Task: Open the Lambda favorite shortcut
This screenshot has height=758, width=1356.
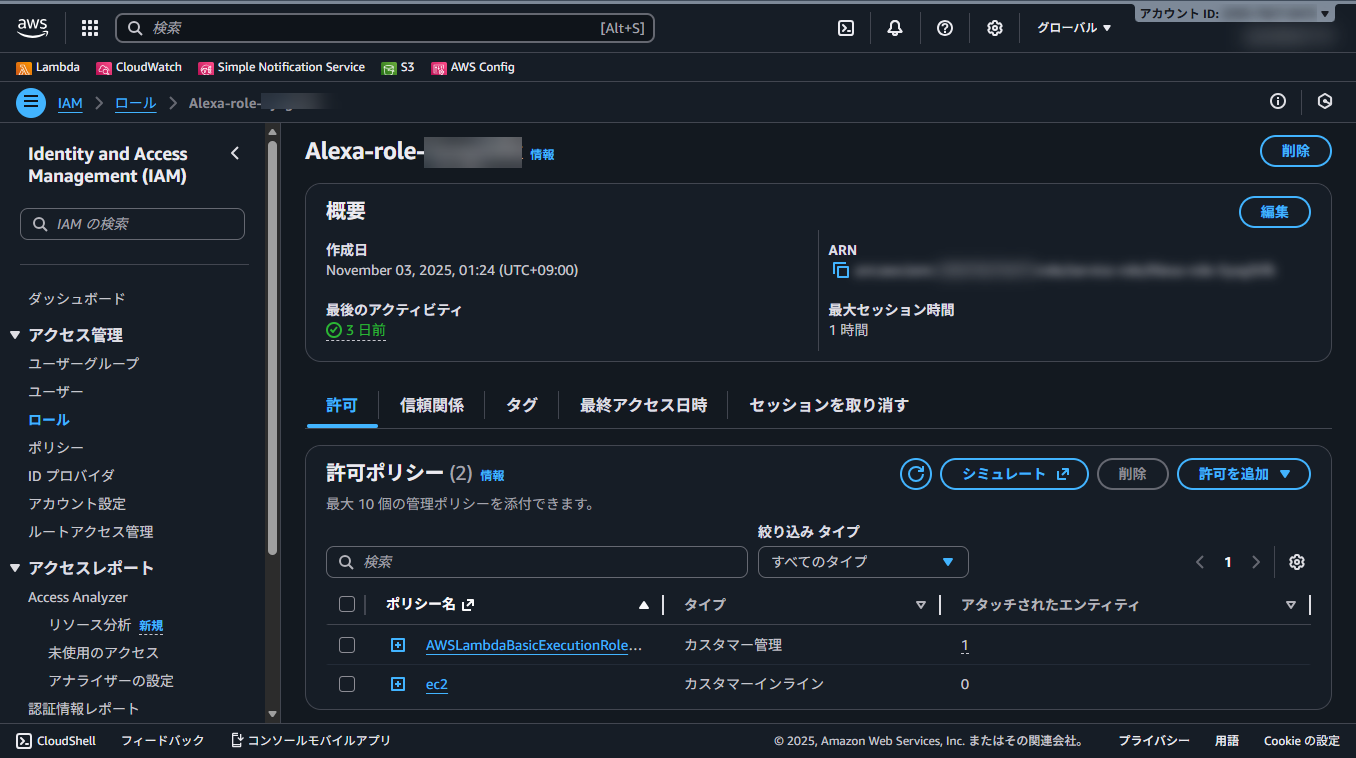Action: pos(49,67)
